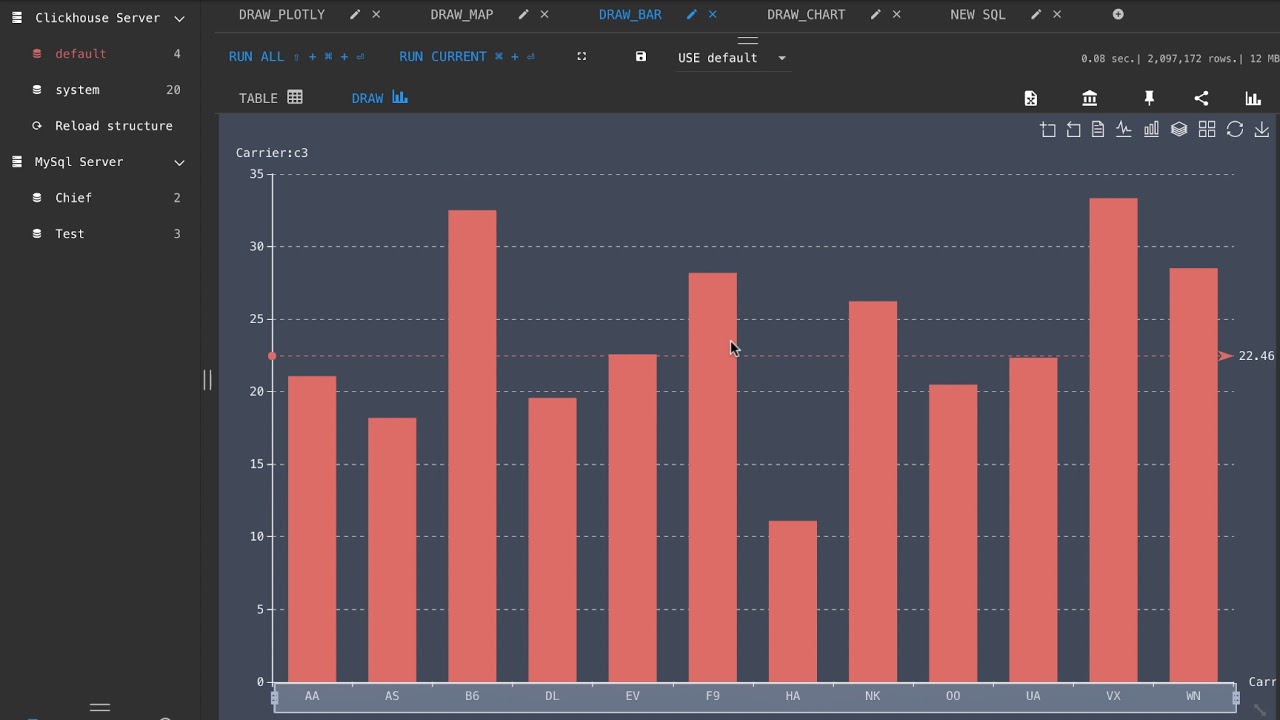This screenshot has height=720, width=1280.
Task: Share the query result
Action: (x=1201, y=98)
